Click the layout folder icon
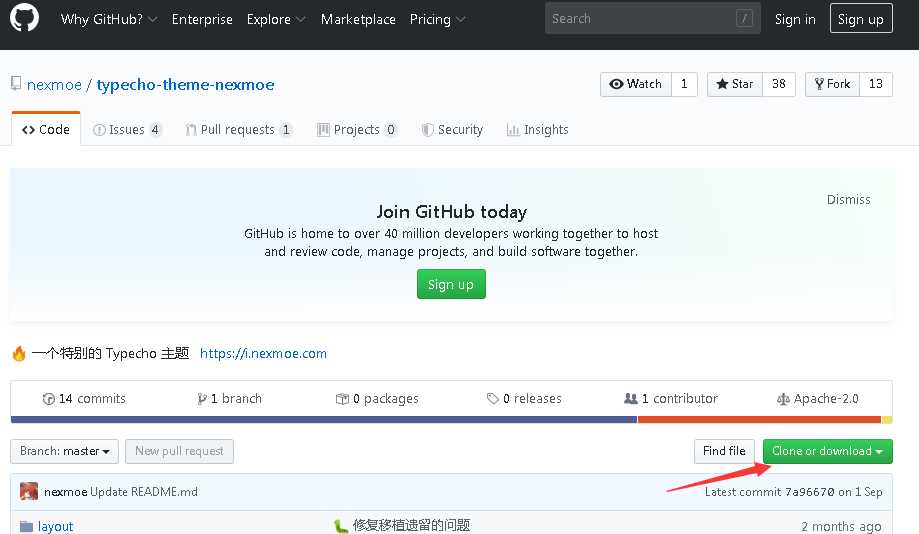Viewport: 919px width, 534px height. 26,526
